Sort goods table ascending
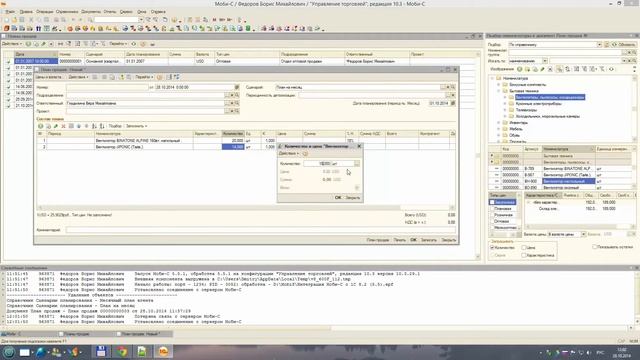640x360 pixels. (94, 126)
